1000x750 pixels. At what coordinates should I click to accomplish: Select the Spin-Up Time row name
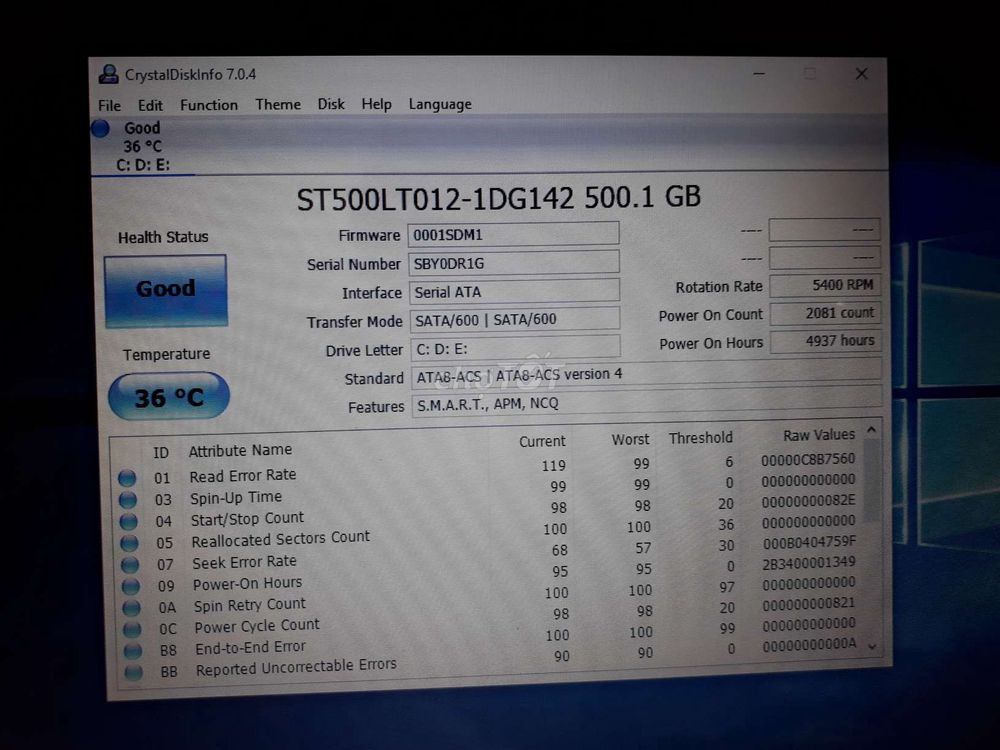235,497
